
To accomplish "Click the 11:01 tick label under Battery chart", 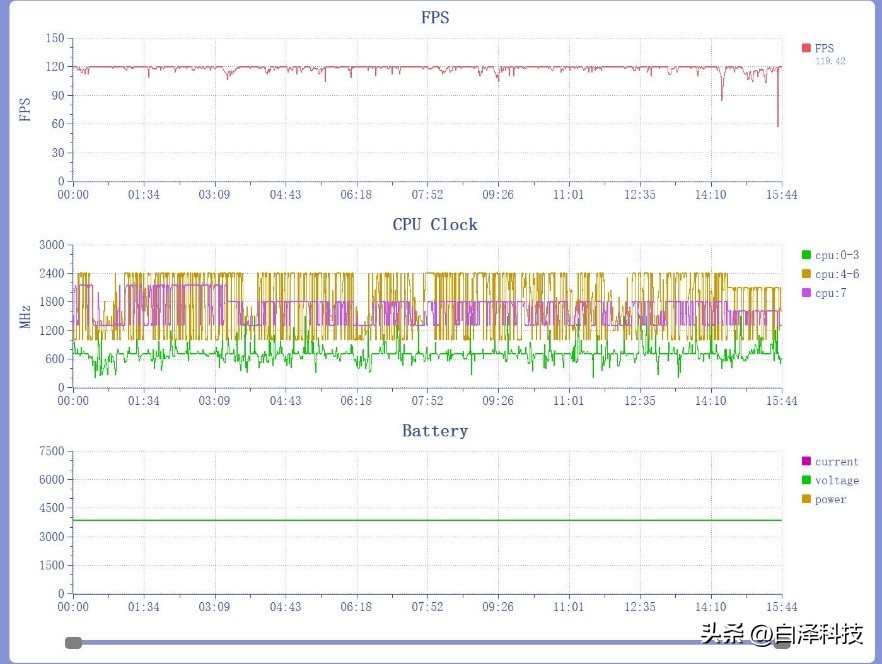I will pos(569,607).
